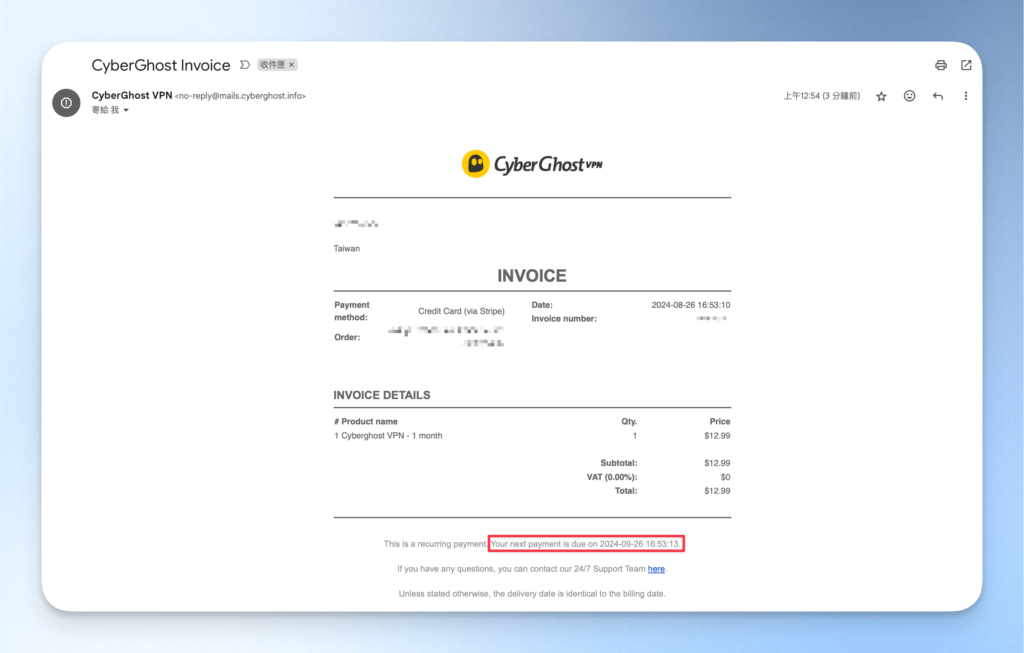The width and height of the screenshot is (1024, 653).
Task: Click the email subject CyberGhost Invoice
Action: (161, 65)
